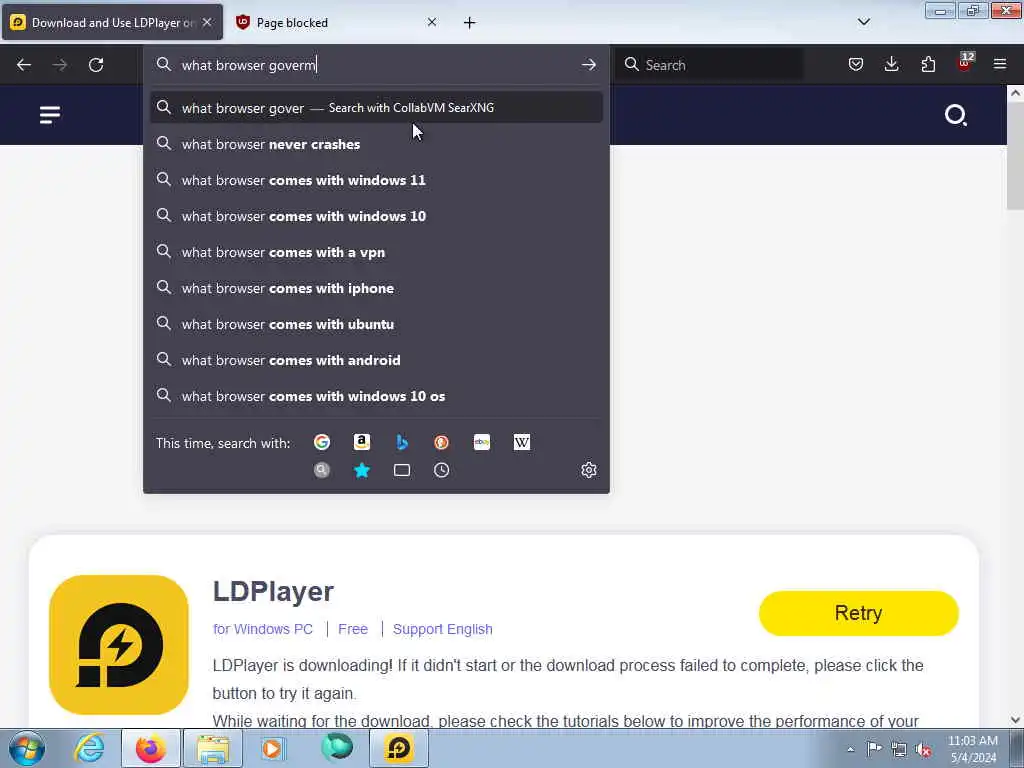Search this time with eBay icon

click(x=482, y=442)
